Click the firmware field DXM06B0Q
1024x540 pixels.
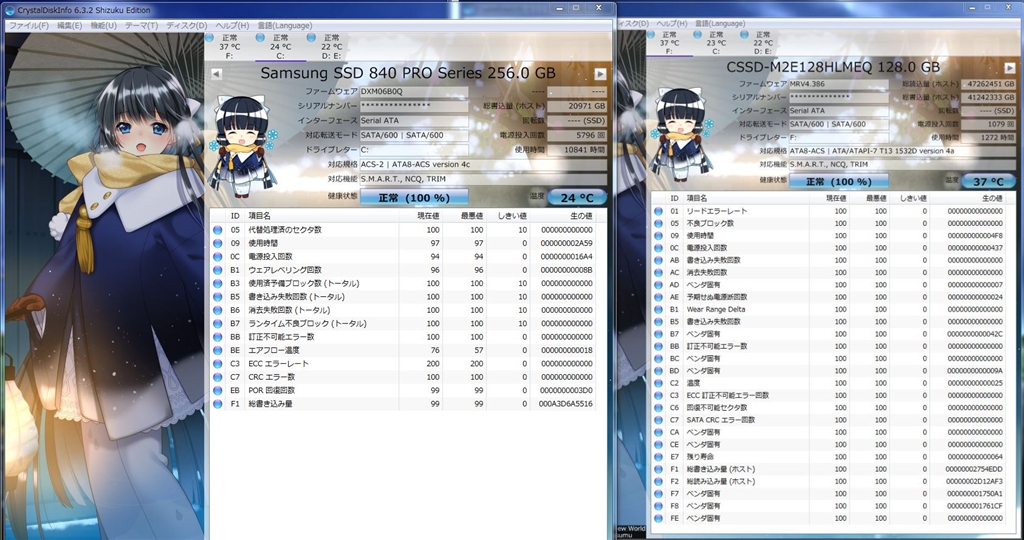(414, 92)
